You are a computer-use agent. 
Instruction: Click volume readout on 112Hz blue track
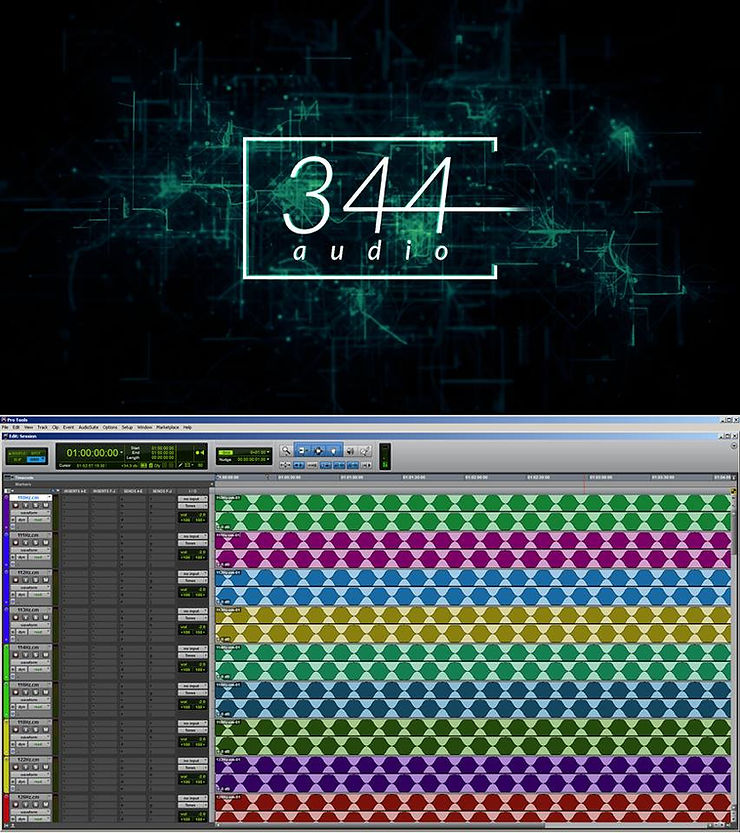click(193, 590)
